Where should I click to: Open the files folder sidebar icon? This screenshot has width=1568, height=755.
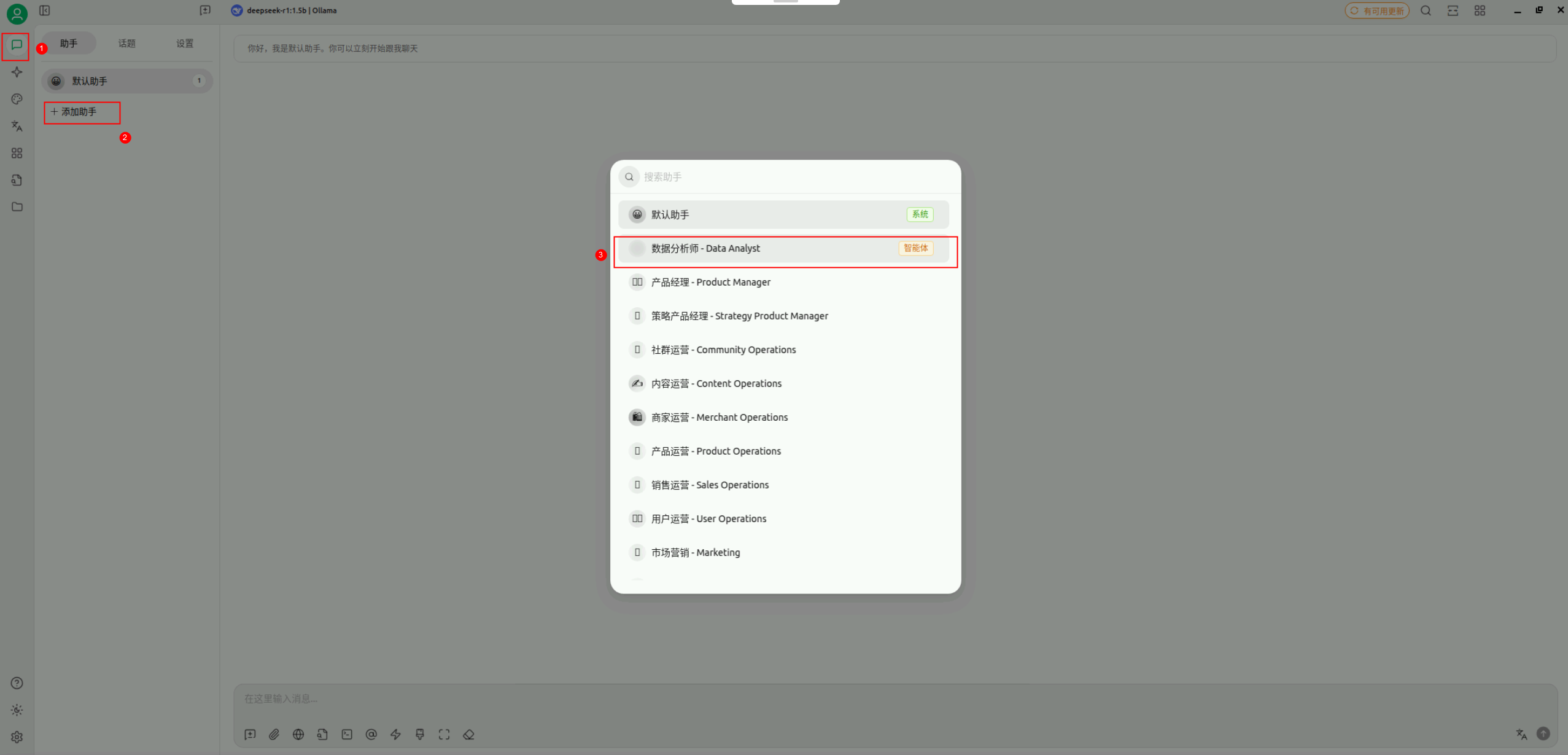coord(17,207)
